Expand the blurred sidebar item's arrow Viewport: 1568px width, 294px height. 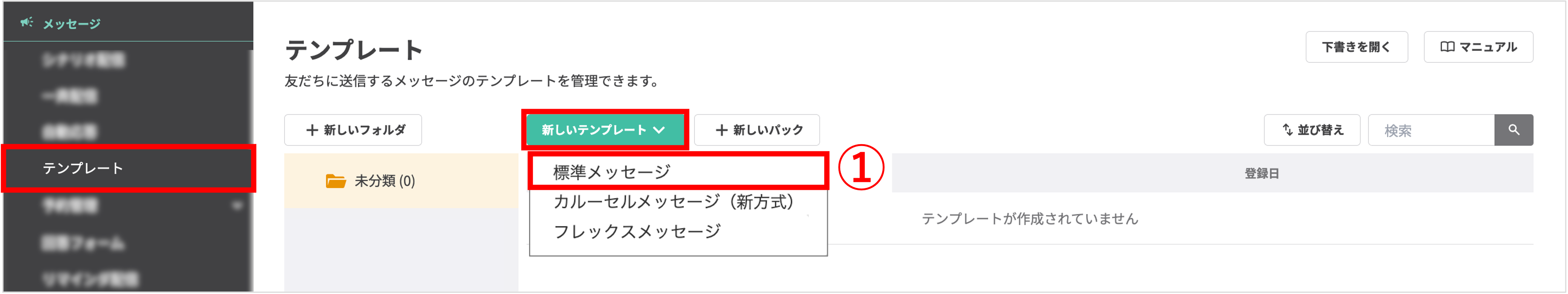[237, 206]
